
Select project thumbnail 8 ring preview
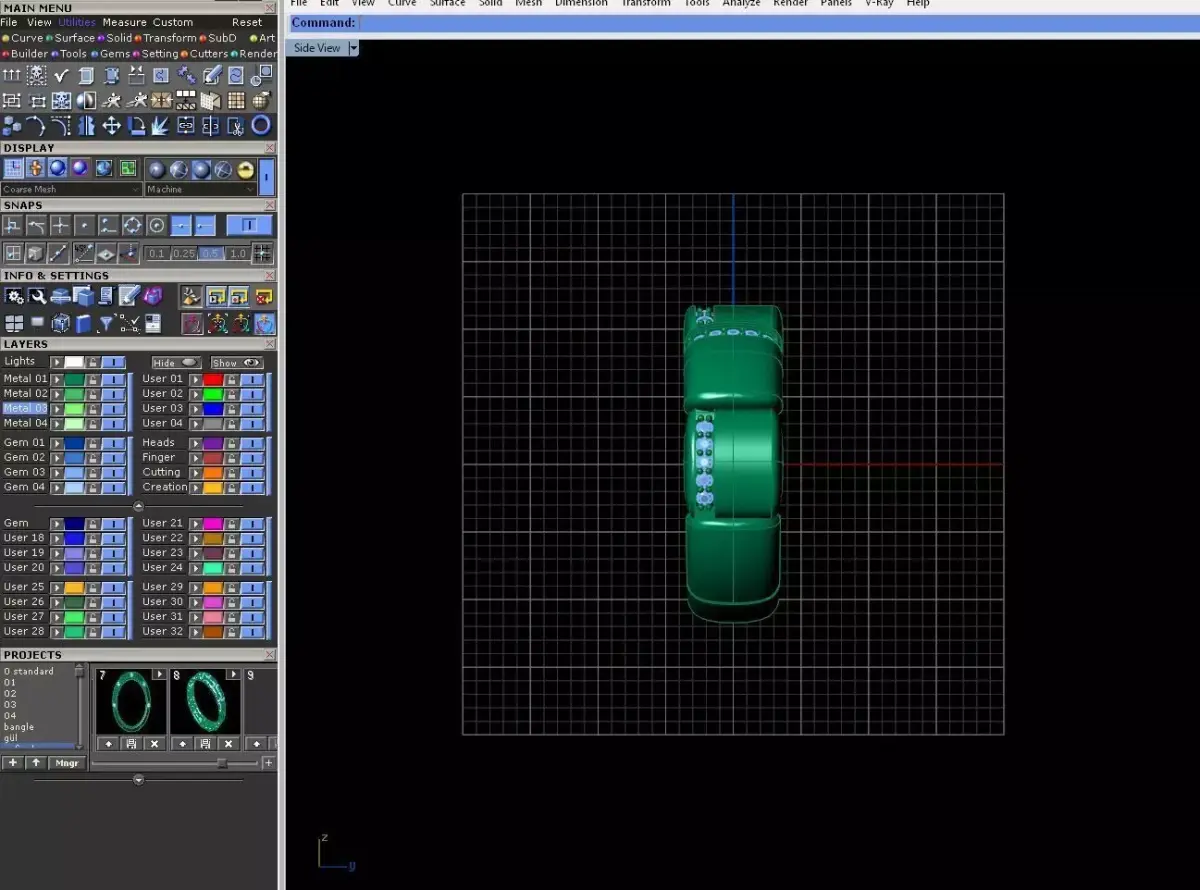205,702
